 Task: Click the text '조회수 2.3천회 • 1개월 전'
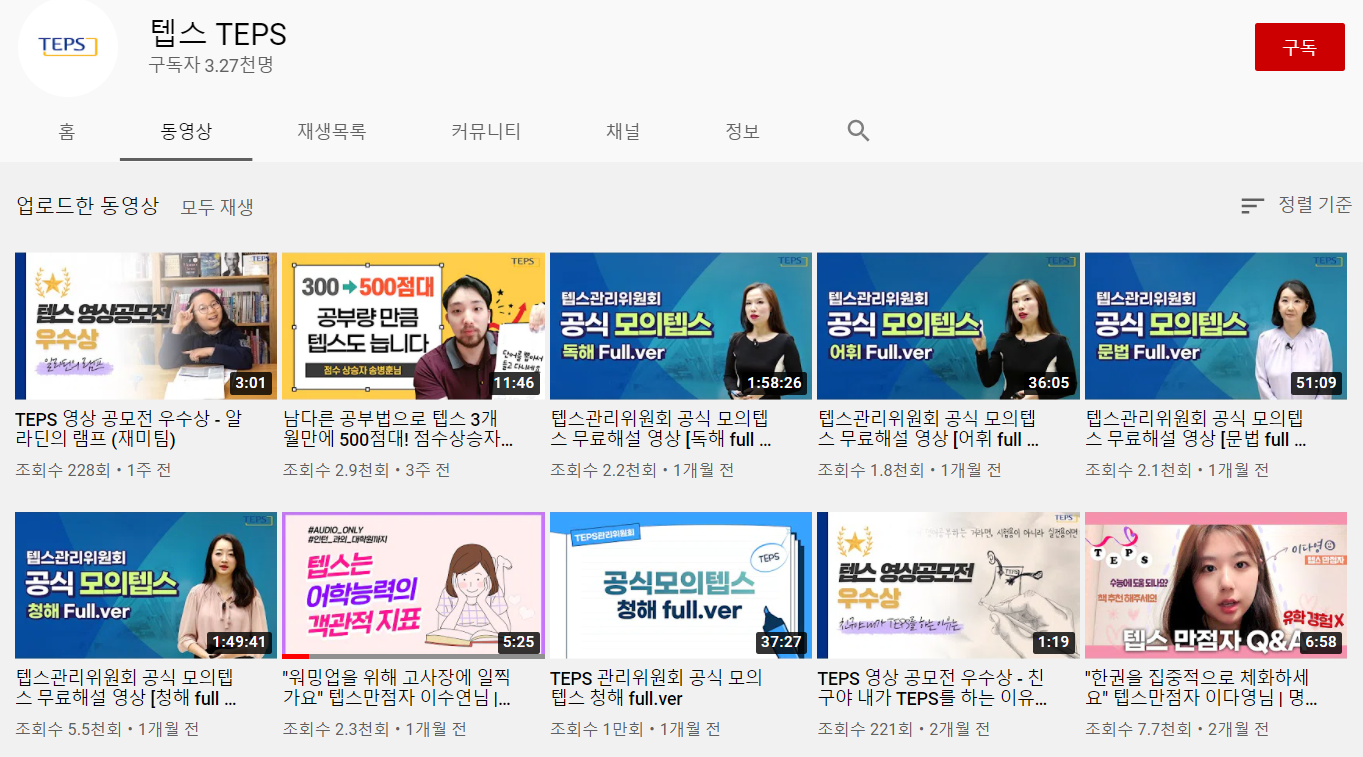coord(375,730)
